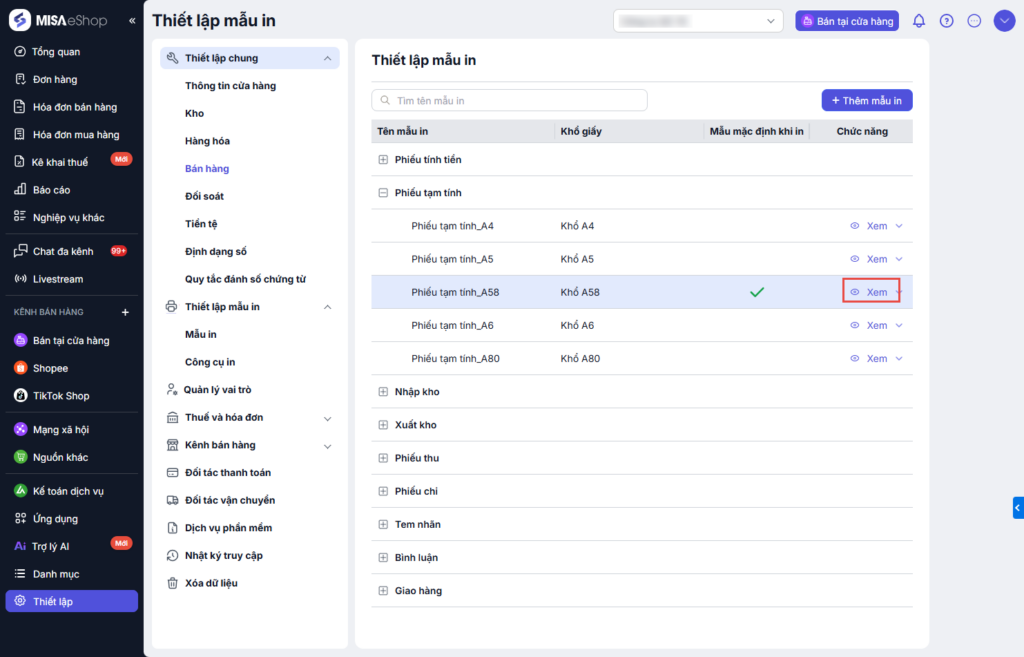Click the plus icon beside KÊNH BÁN HÀNG
Image resolution: width=1024 pixels, height=657 pixels.
[125, 313]
